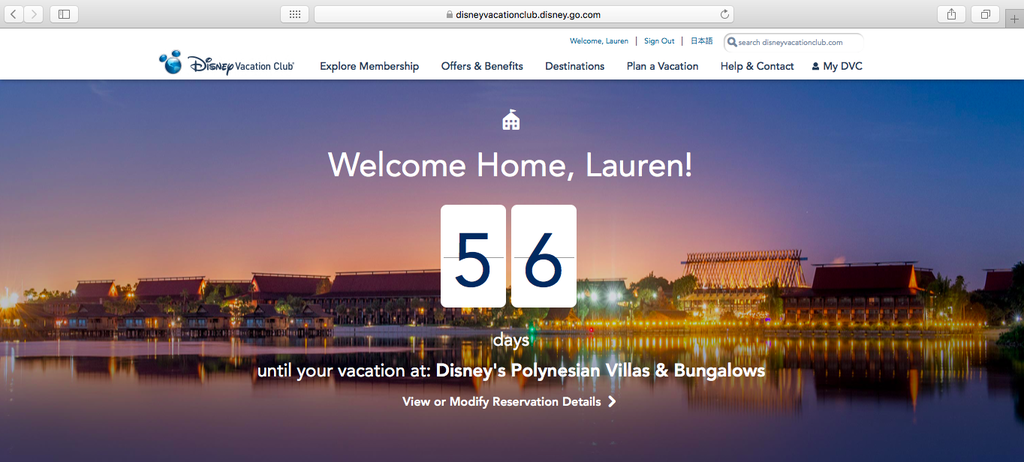This screenshot has height=462, width=1024.
Task: Open the My DVC menu
Action: [842, 66]
